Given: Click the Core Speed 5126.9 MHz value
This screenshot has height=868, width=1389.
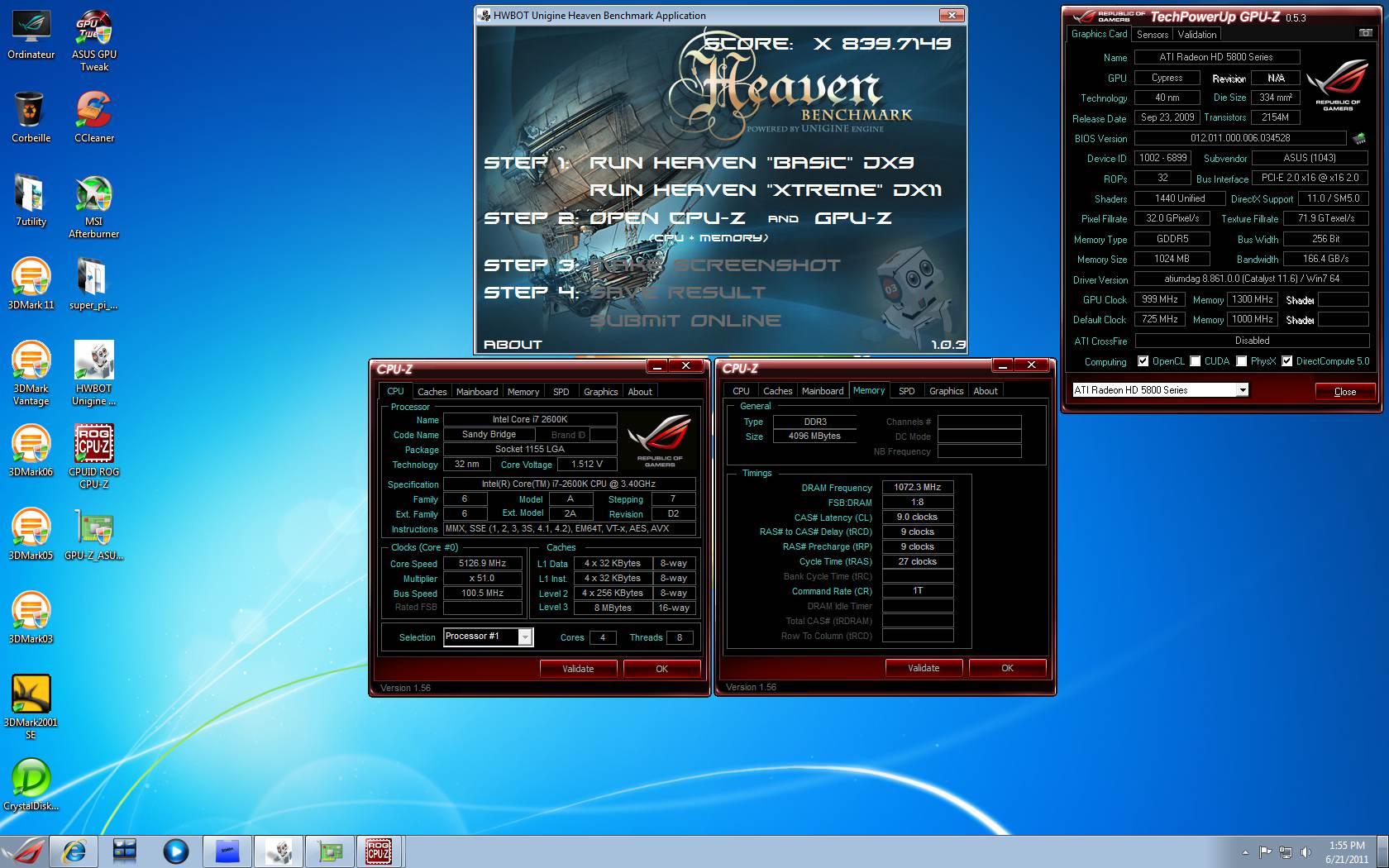Looking at the screenshot, I should 482,564.
